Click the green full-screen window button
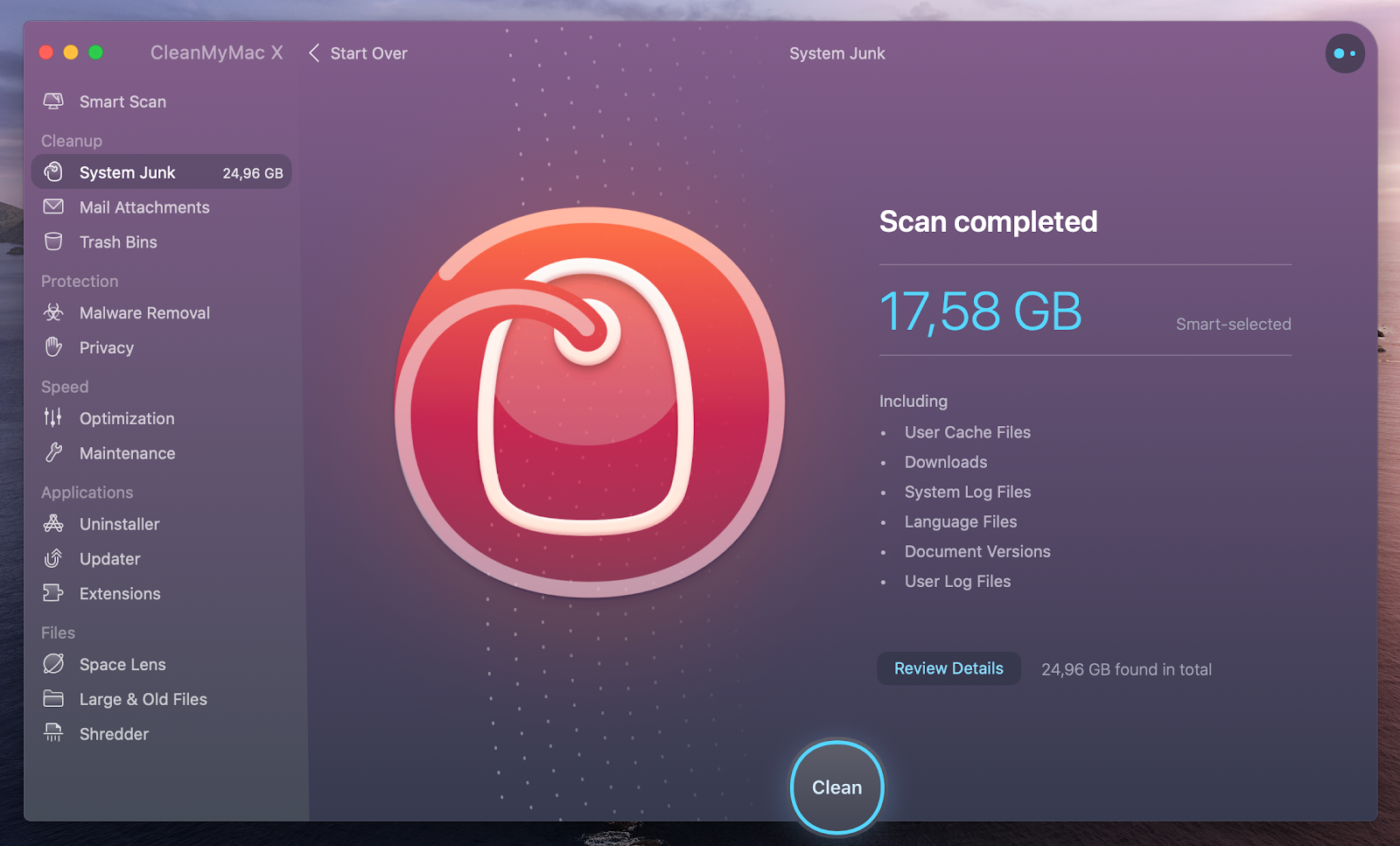 (95, 52)
